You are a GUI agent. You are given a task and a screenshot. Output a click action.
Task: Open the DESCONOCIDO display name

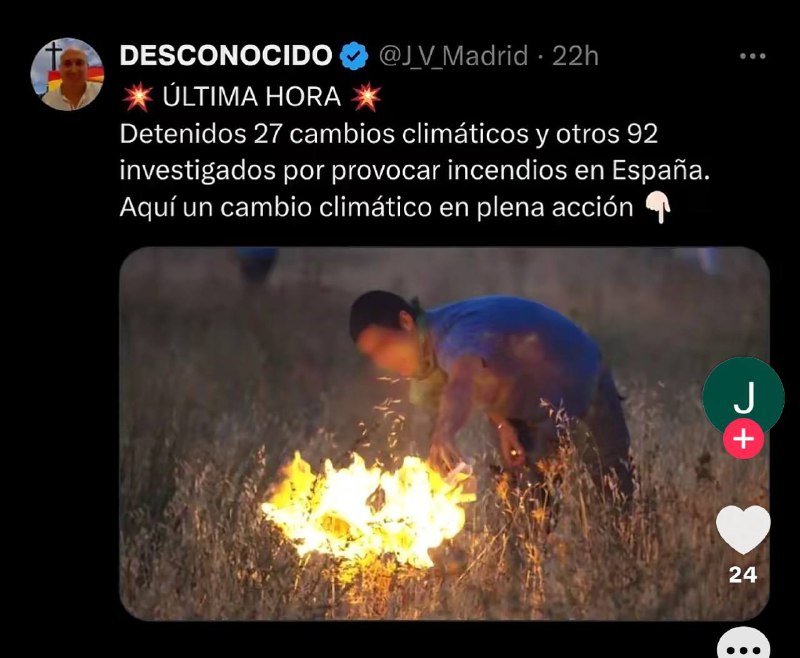pos(226,55)
